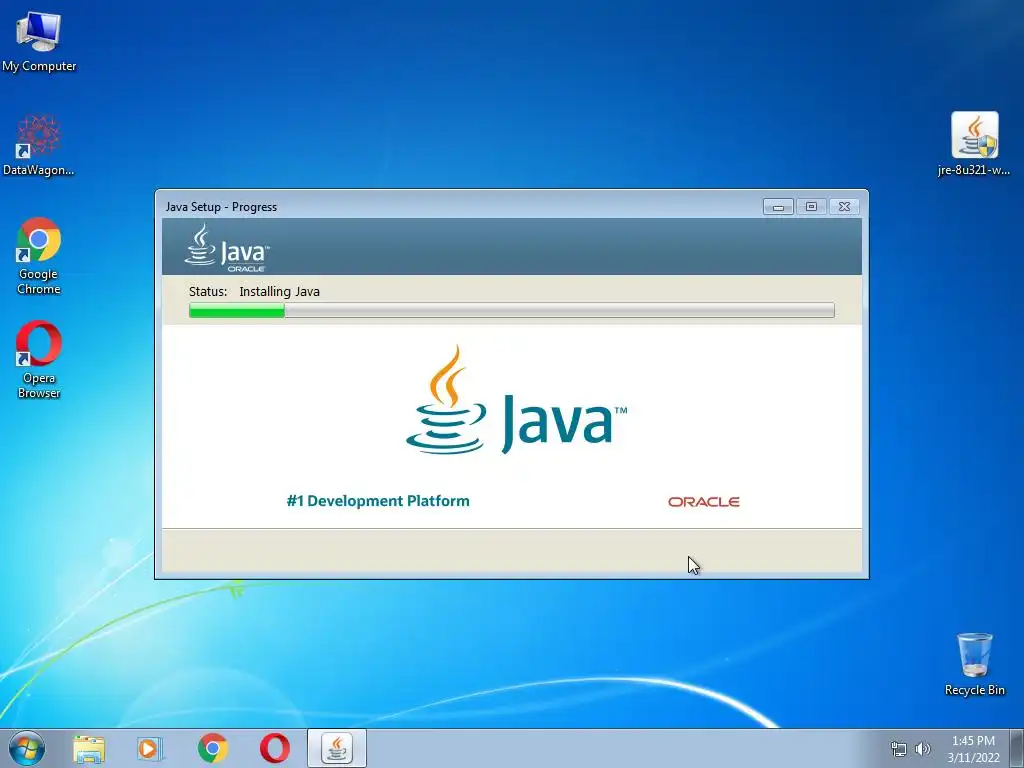1024x768 pixels.
Task: Click the red ORACLE logo
Action: pyautogui.click(x=703, y=502)
